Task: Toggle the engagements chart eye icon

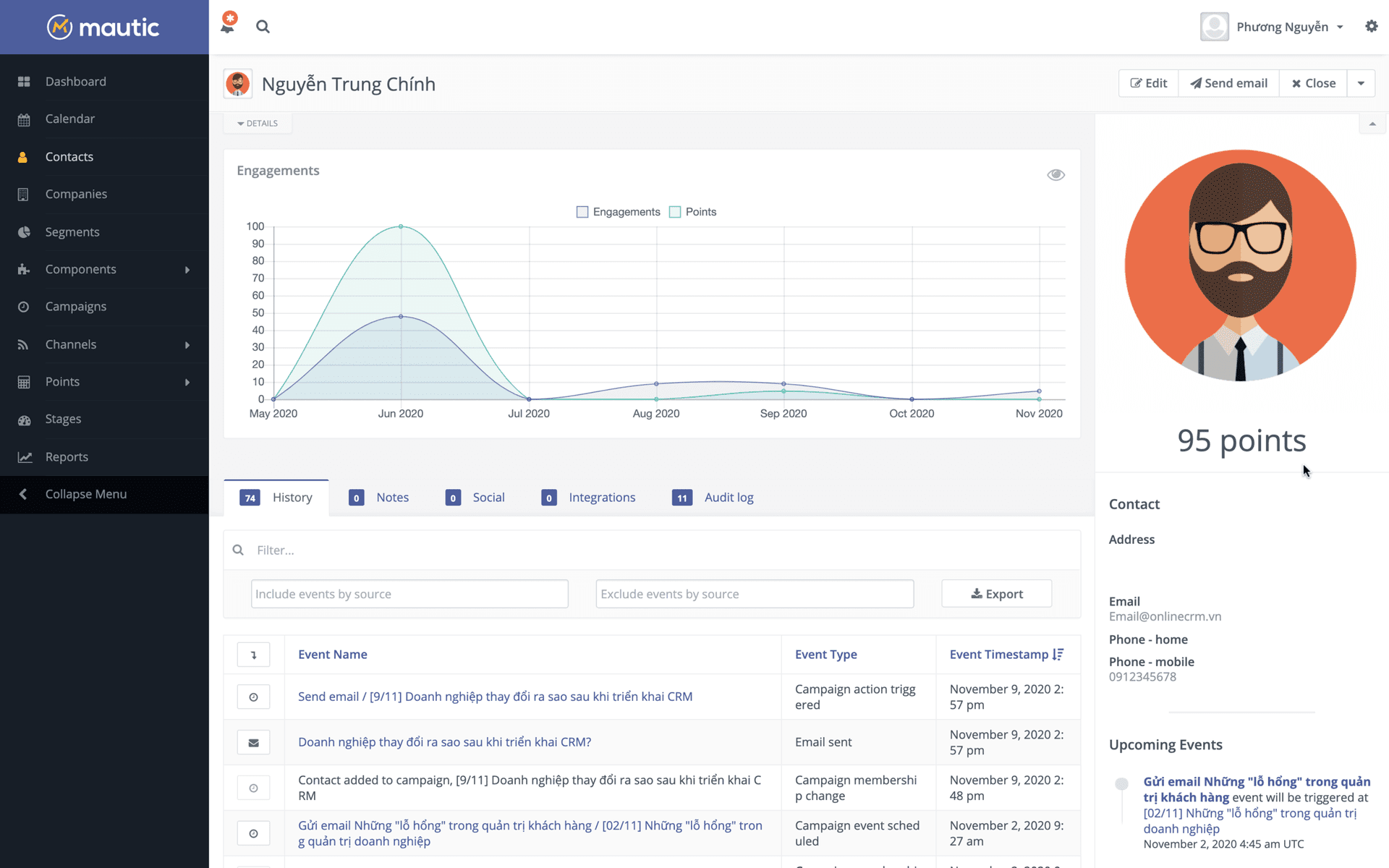Action: coord(1055,175)
